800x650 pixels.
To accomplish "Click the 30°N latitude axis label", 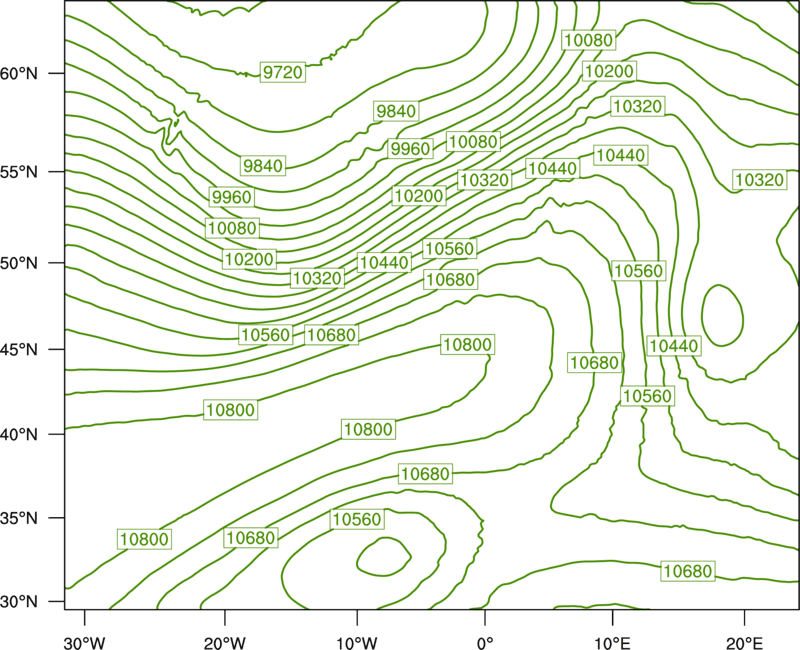I will pos(19,602).
